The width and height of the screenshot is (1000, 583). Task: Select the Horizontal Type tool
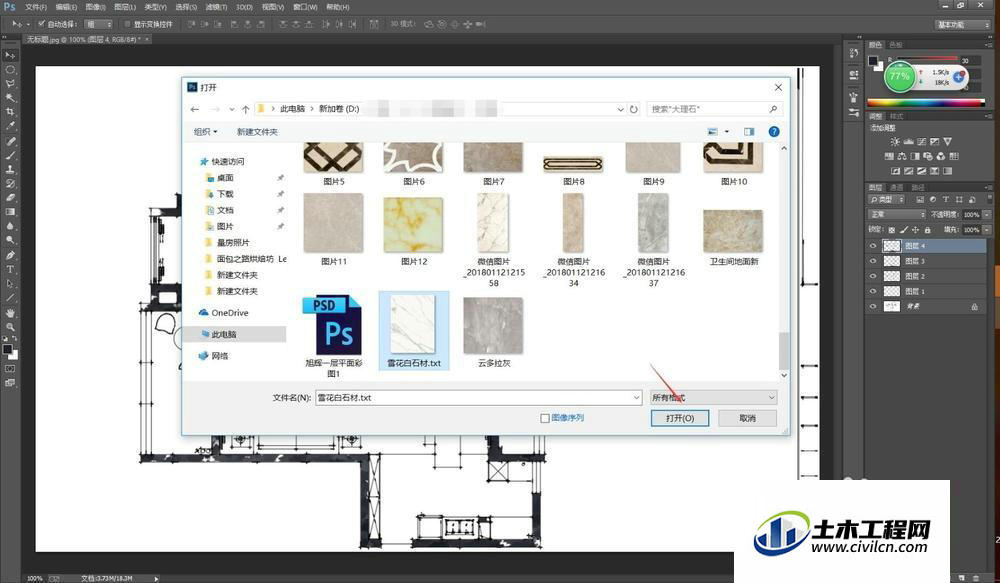[x=10, y=269]
